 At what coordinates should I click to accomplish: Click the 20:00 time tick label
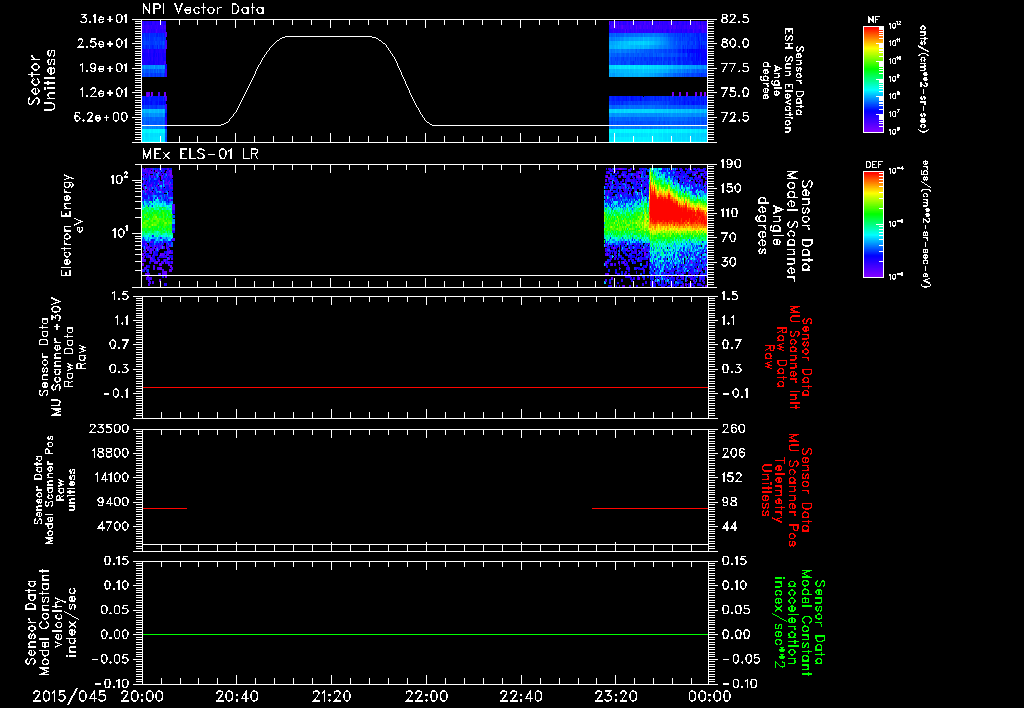[x=142, y=696]
